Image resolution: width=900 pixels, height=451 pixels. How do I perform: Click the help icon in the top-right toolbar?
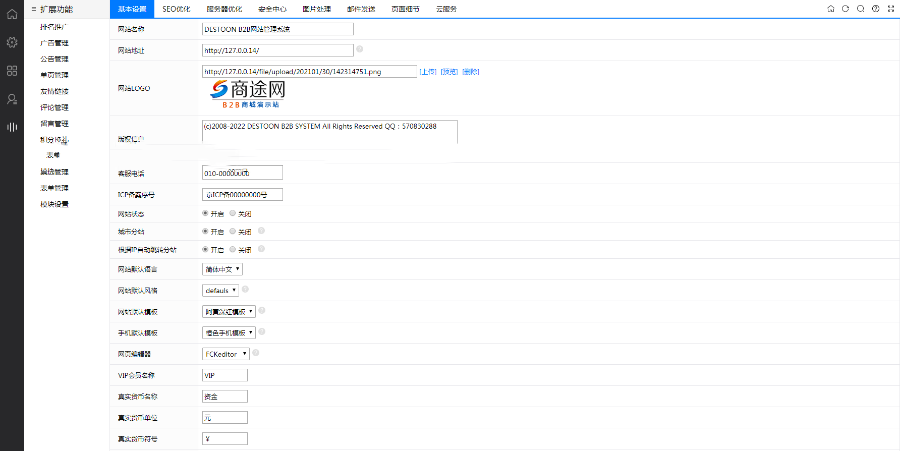[x=875, y=9]
